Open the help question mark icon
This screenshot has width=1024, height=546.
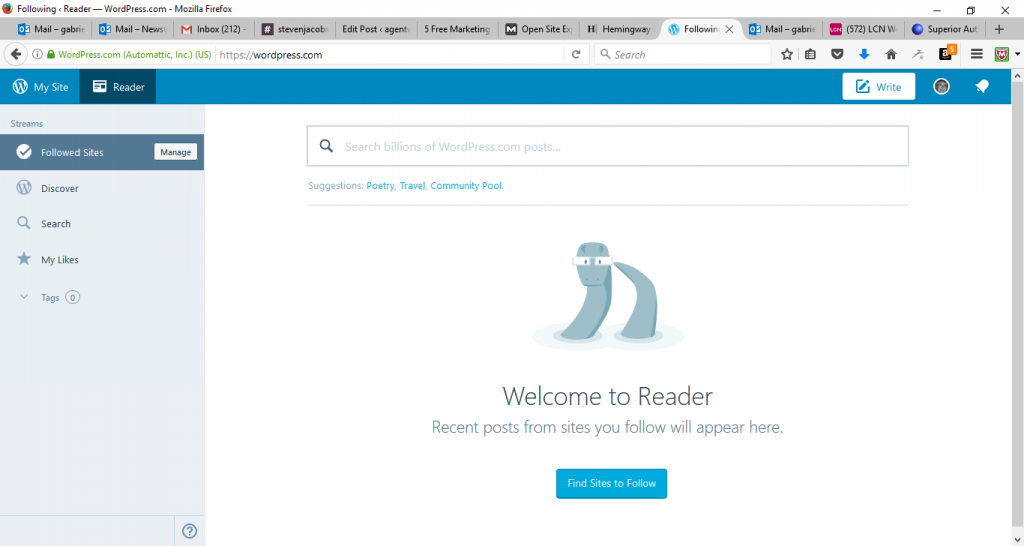189,530
